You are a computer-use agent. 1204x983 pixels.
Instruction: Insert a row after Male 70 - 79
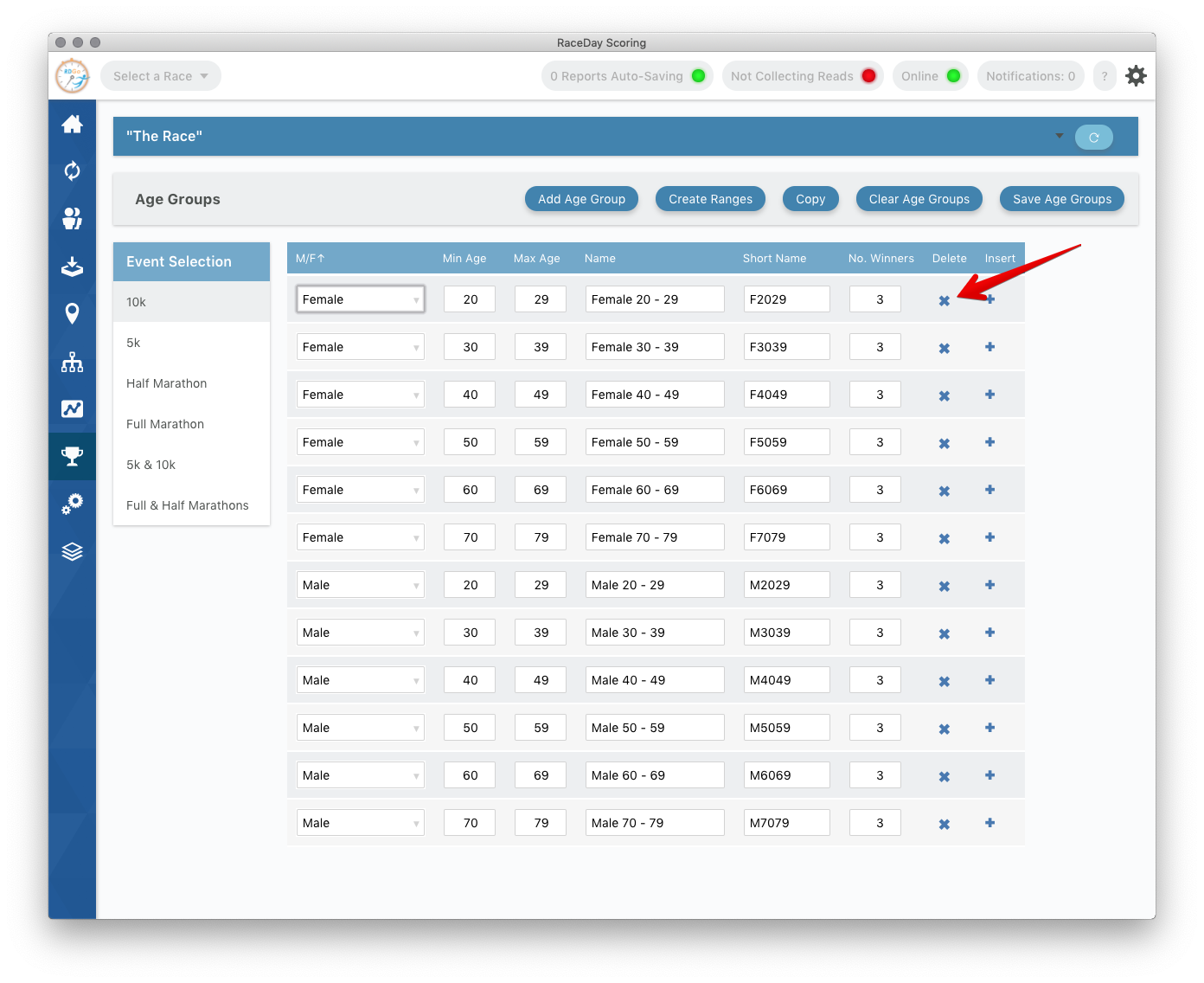tap(989, 823)
